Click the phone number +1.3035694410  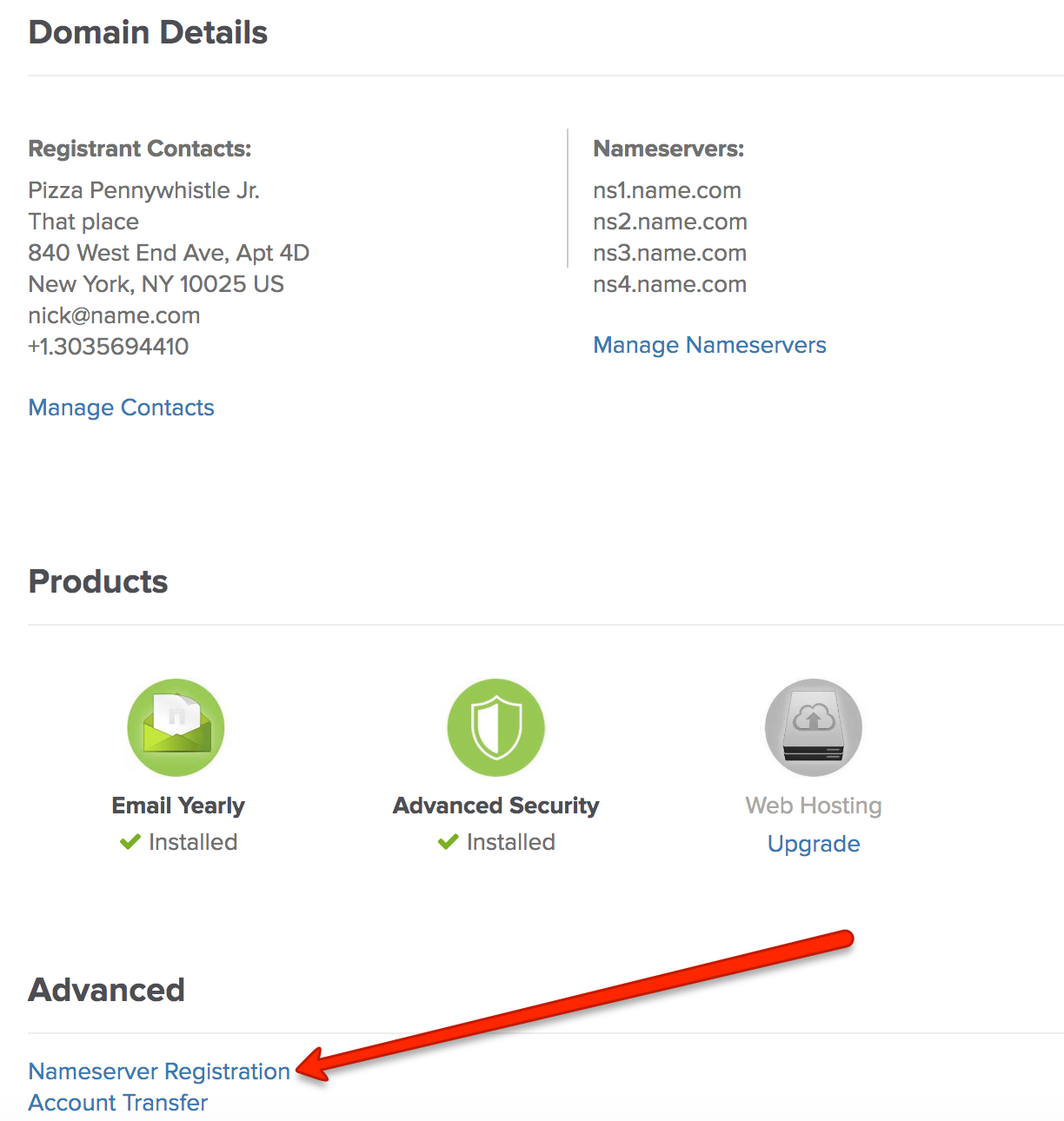click(108, 346)
